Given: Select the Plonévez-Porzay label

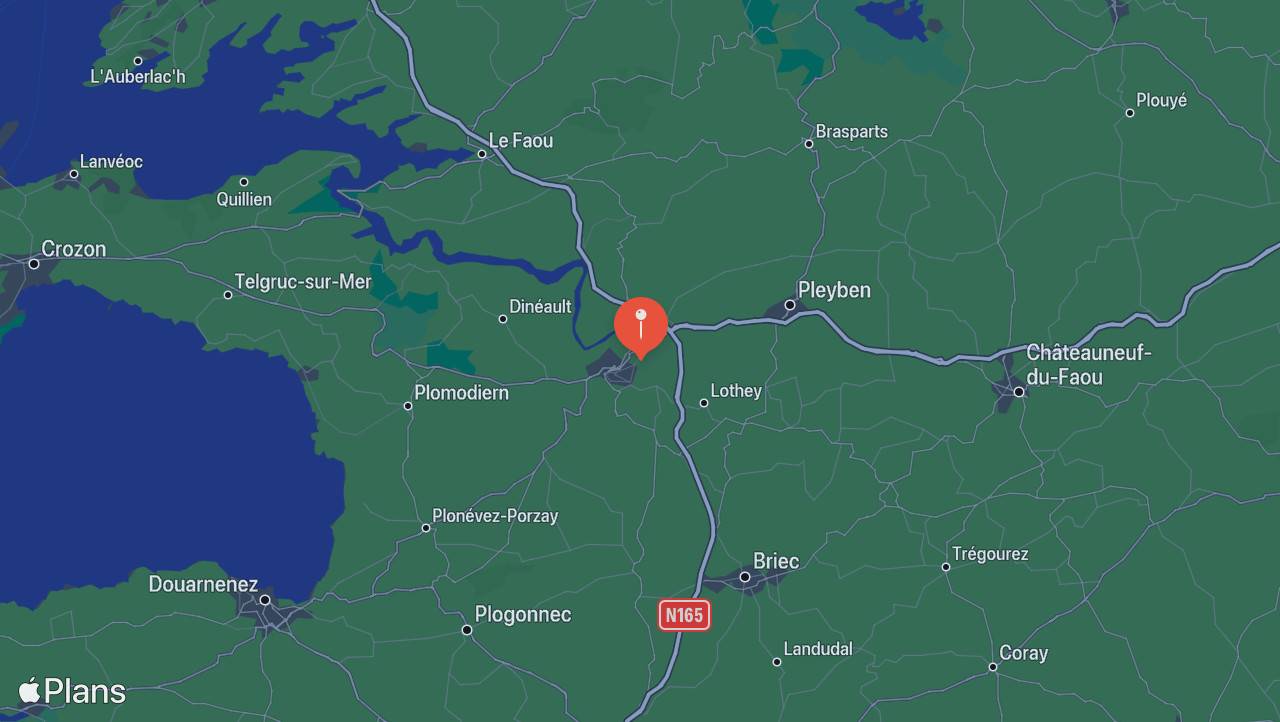Looking at the screenshot, I should pos(495,516).
